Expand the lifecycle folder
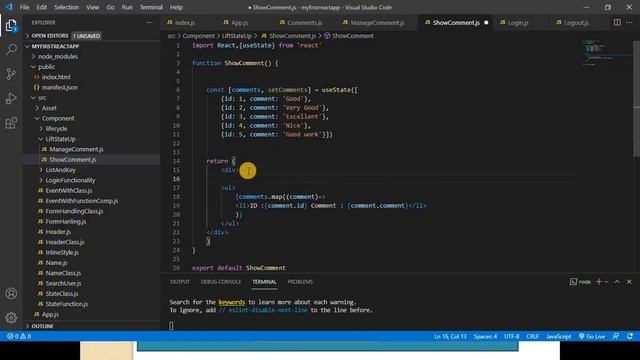Viewport: 640px width, 360px height. coord(56,129)
